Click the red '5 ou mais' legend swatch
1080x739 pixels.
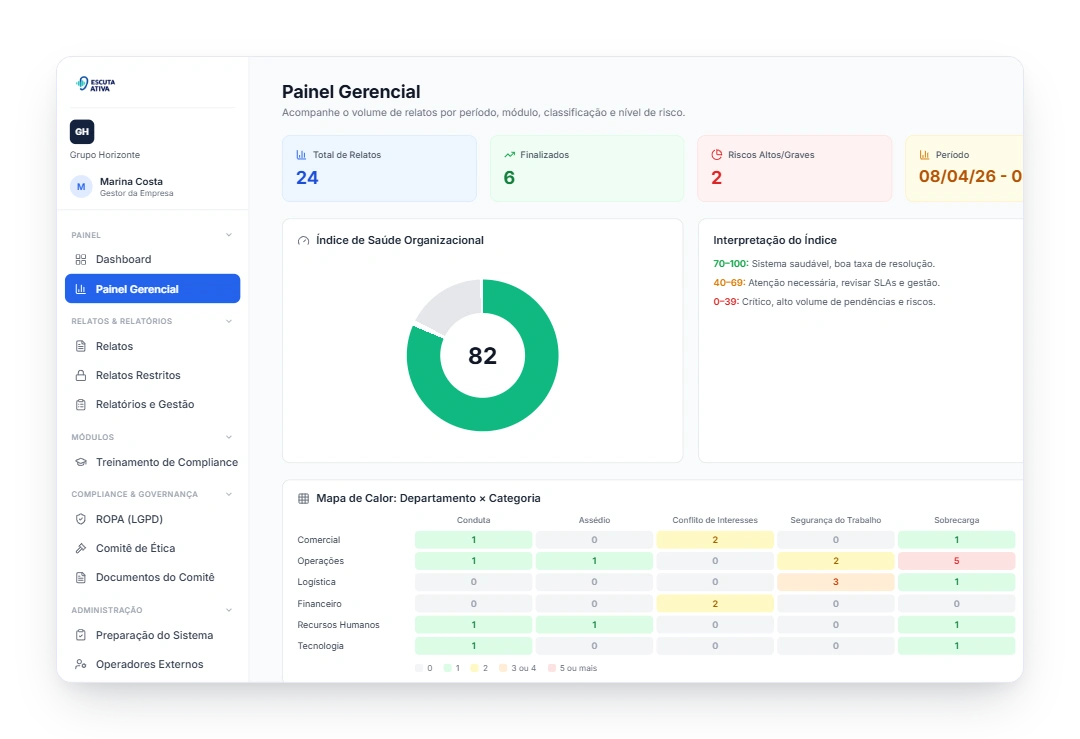(552, 668)
